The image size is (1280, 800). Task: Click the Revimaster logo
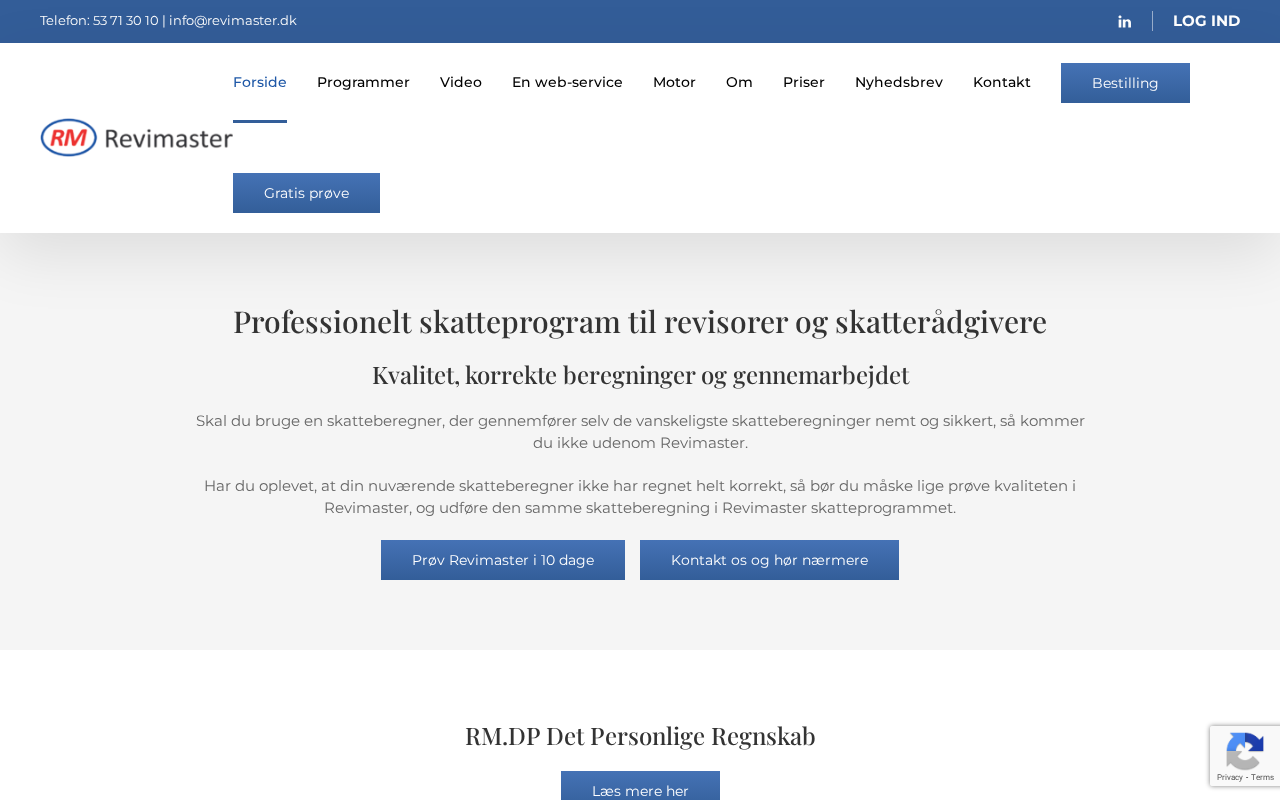[x=136, y=138]
